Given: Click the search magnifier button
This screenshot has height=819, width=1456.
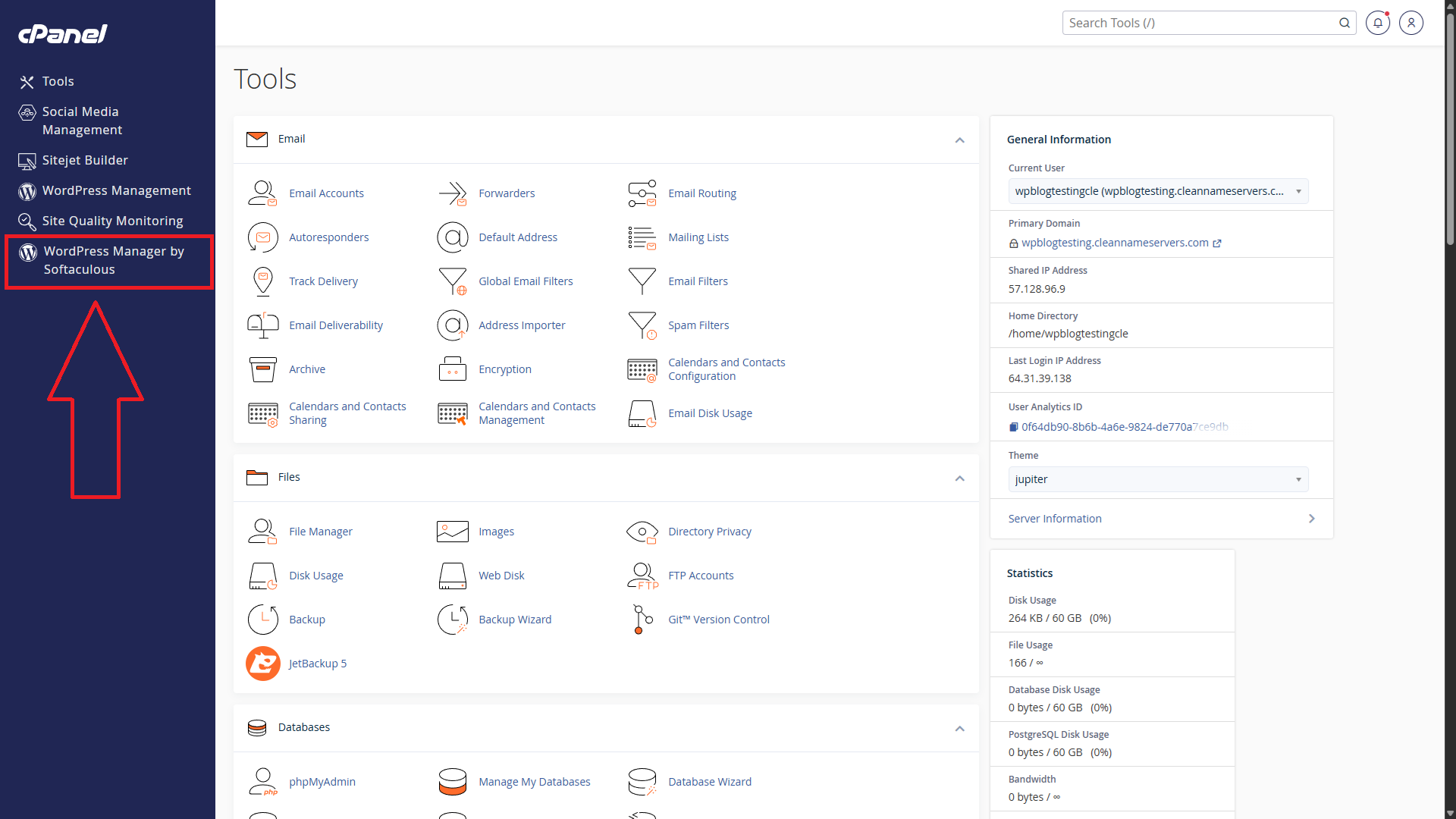Looking at the screenshot, I should pyautogui.click(x=1345, y=23).
